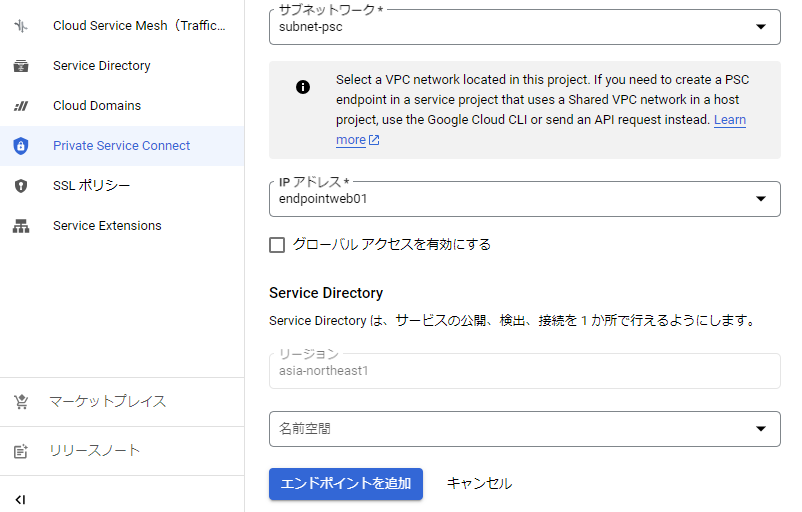Click the Cloud Service Mesh icon
Screen dimensions: 802x512
pyautogui.click(x=21, y=26)
